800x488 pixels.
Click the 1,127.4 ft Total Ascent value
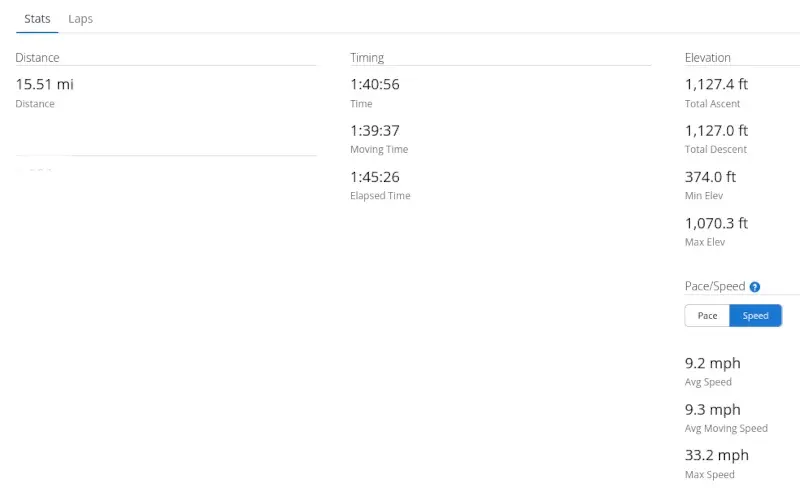tap(716, 84)
